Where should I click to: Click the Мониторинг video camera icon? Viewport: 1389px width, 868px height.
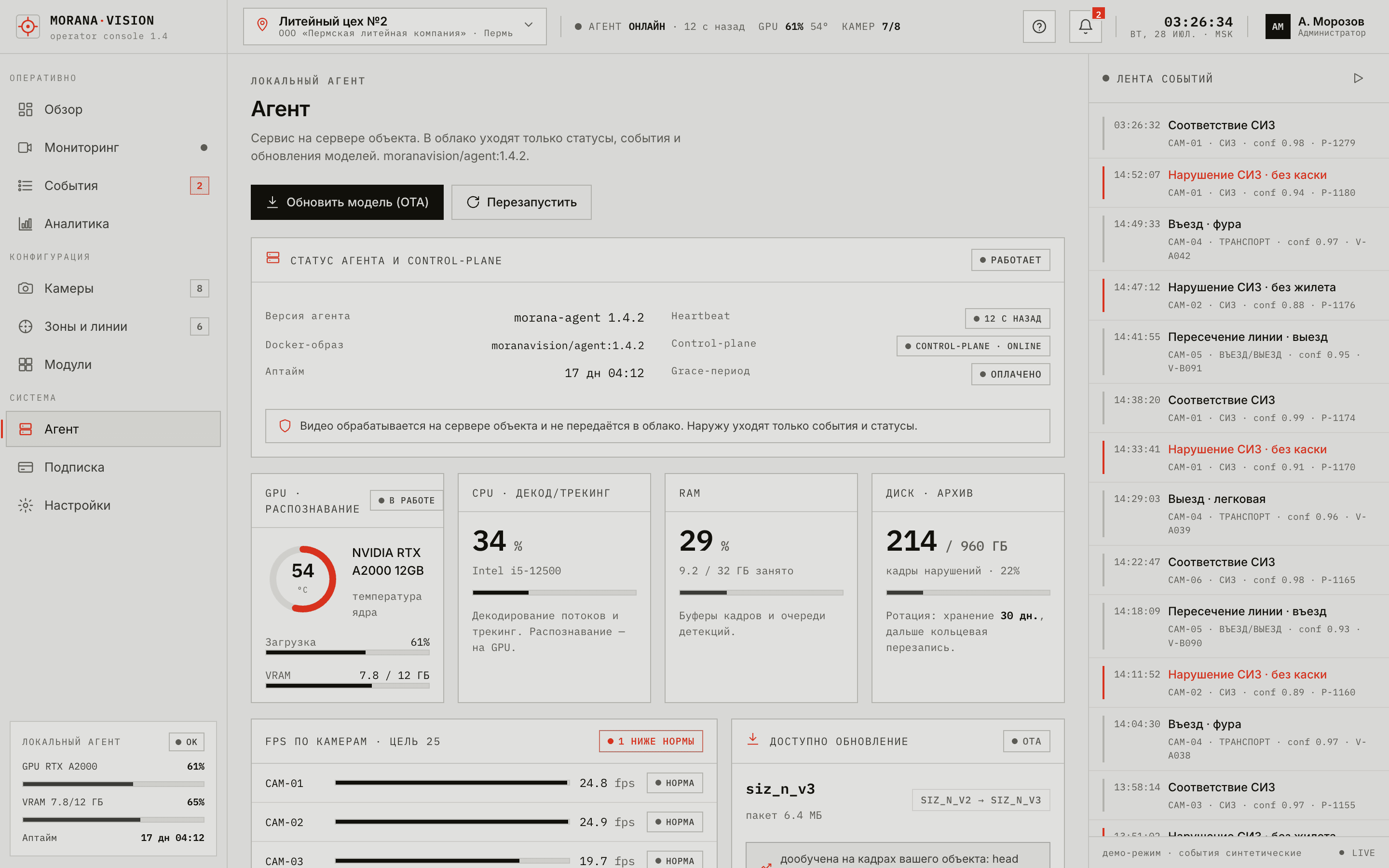pyautogui.click(x=25, y=148)
